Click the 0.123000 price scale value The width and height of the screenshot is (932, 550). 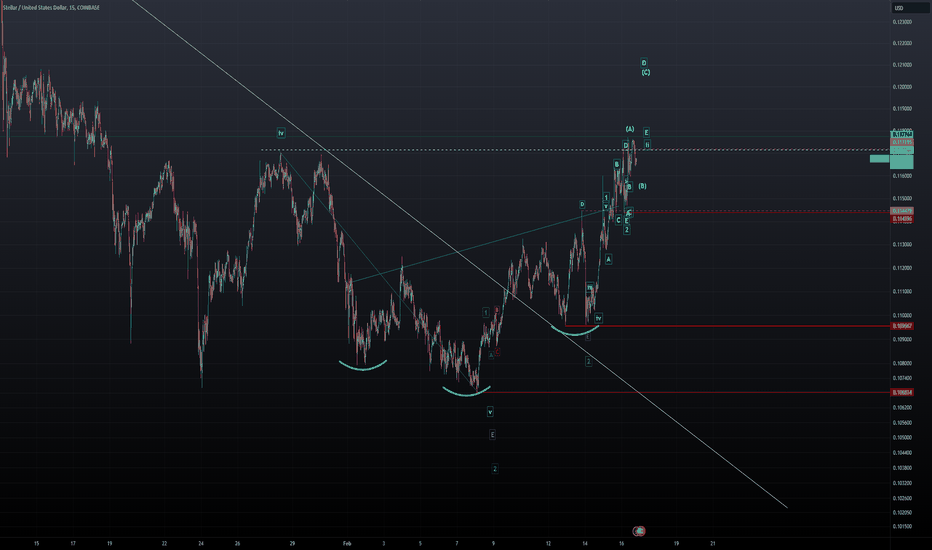tap(902, 22)
